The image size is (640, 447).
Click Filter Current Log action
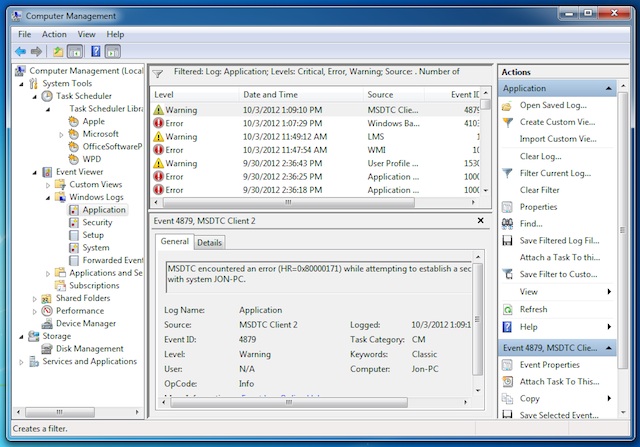(555, 173)
